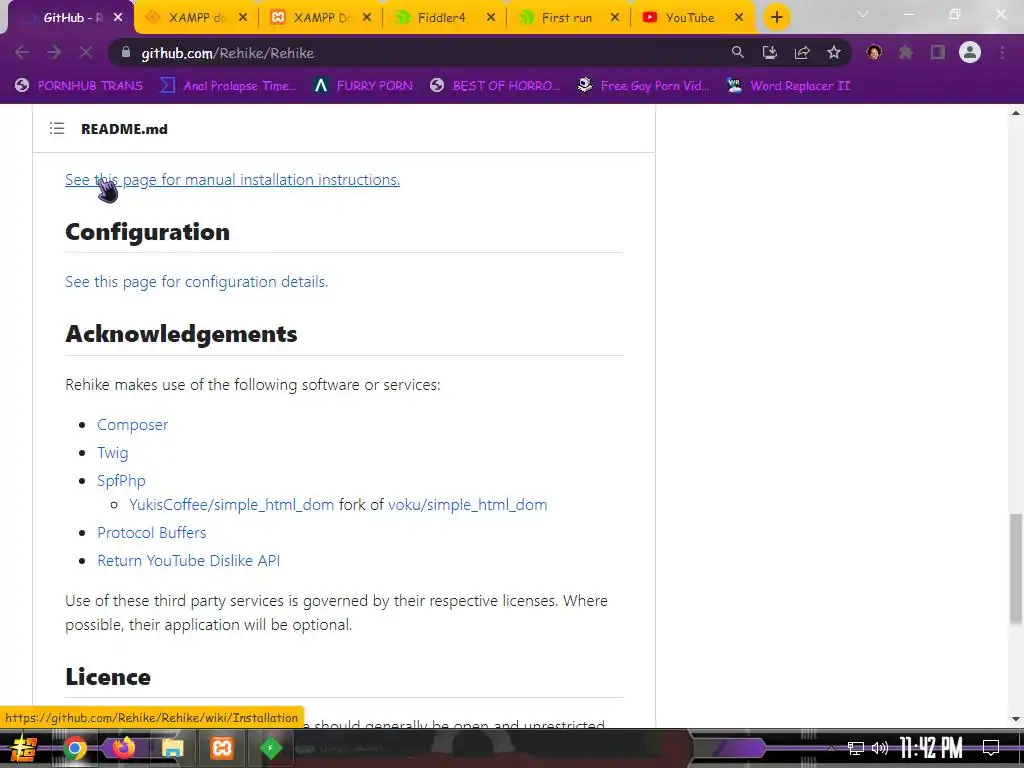The image size is (1024, 768).
Task: Open README table of contents icon
Action: [x=57, y=129]
